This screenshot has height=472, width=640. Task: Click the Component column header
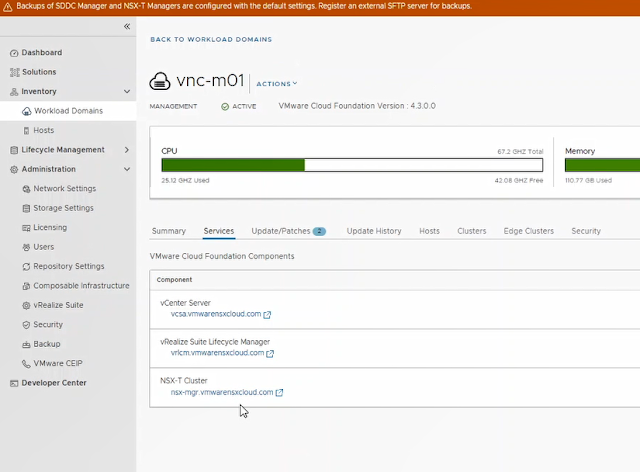pos(174,280)
